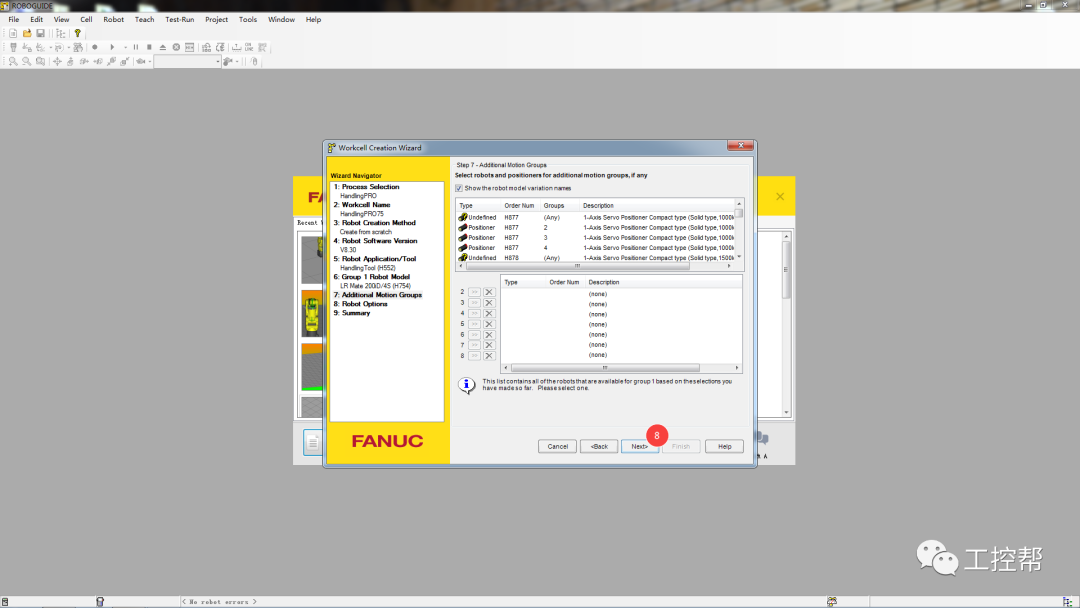Click horizontal scrollbar of lower groups list
Screen dimensions: 1080x608
pyautogui.click(x=605, y=368)
